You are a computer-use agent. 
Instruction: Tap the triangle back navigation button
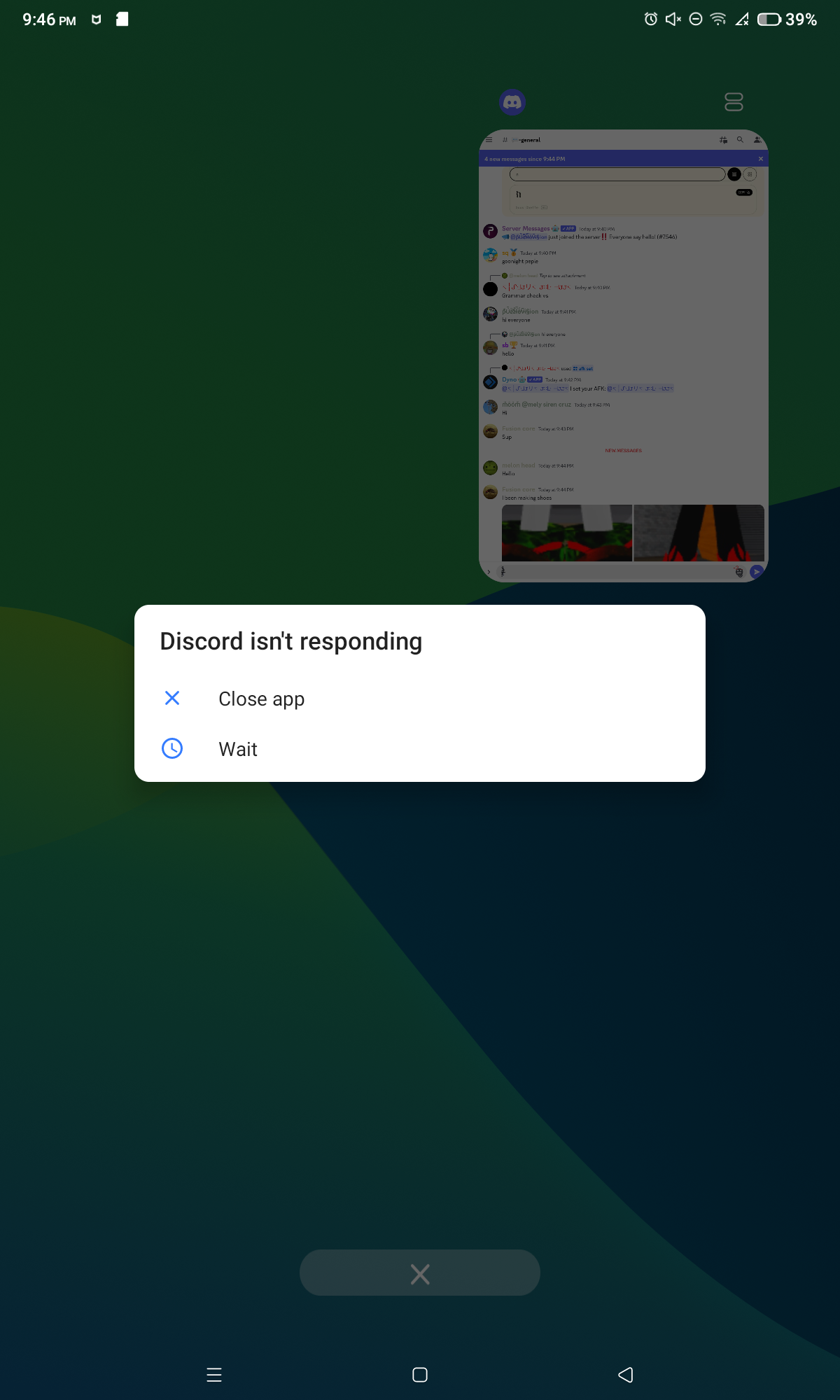tap(626, 1375)
